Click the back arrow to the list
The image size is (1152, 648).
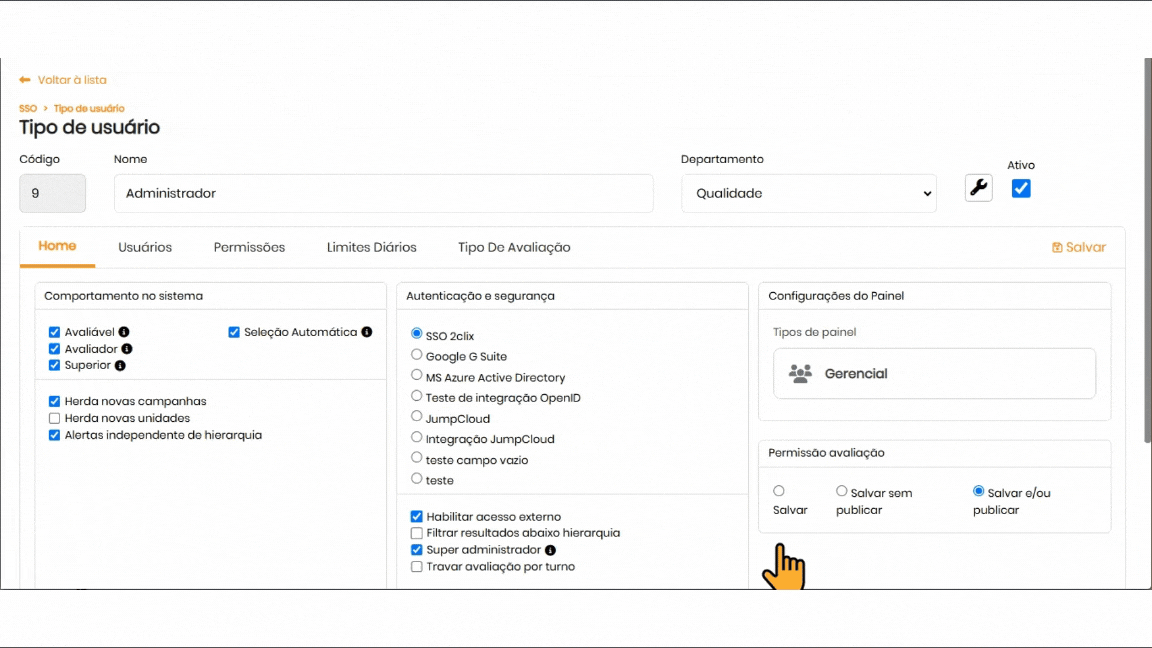25,80
